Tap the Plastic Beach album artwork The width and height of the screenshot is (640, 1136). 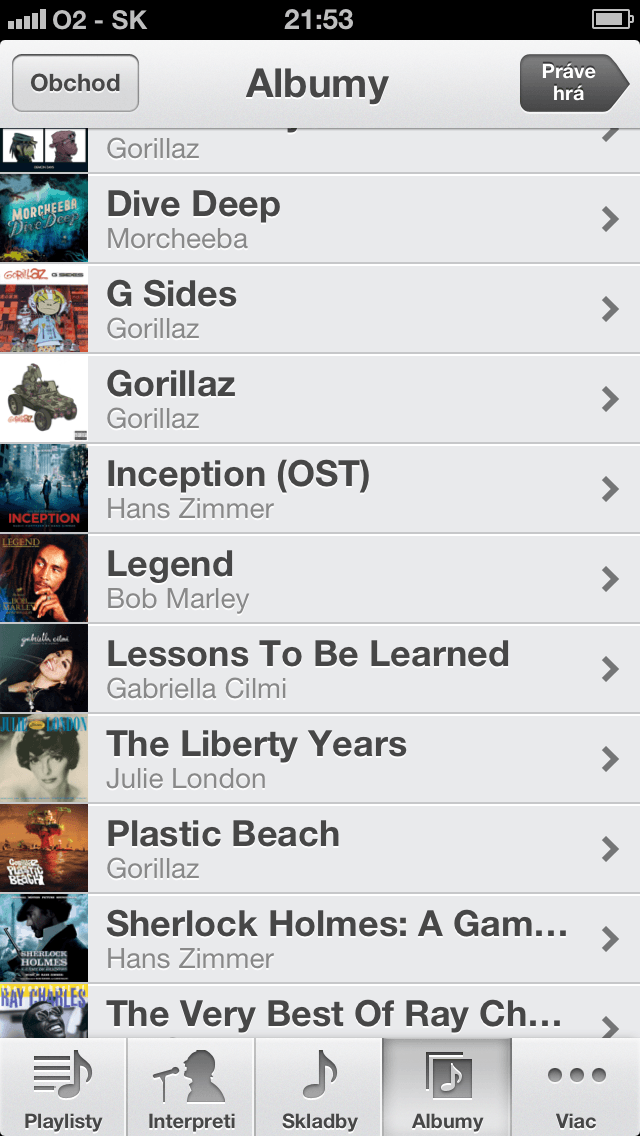pos(43,848)
